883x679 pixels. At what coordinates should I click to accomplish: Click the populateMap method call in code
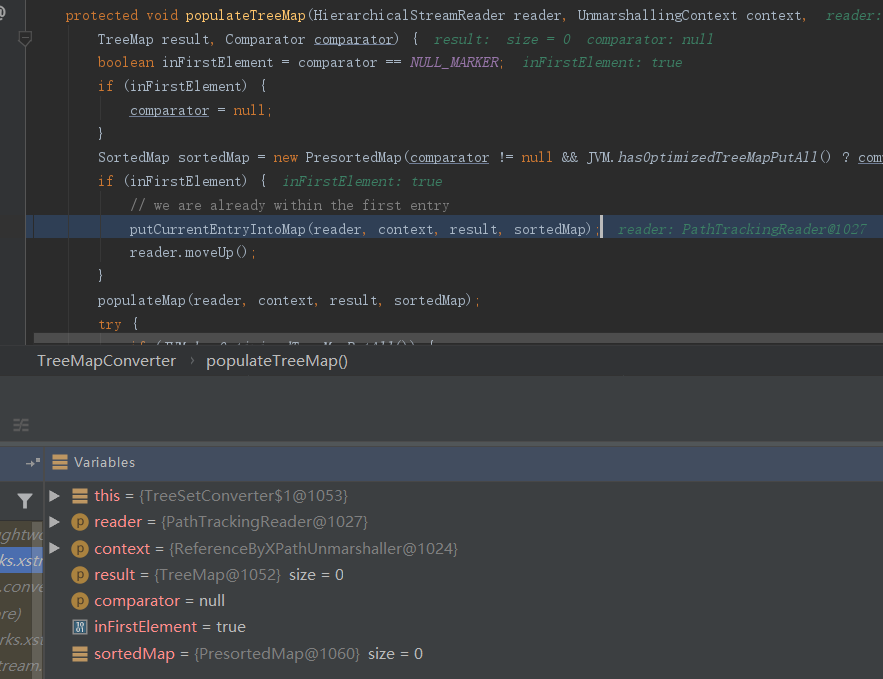[141, 300]
